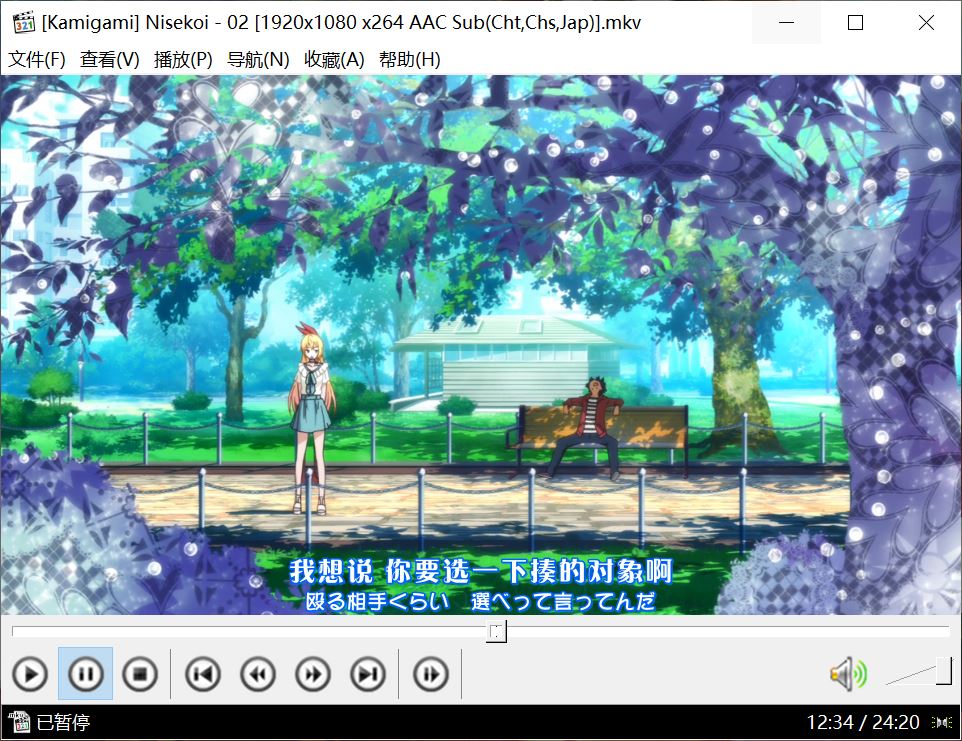The height and width of the screenshot is (741, 962).
Task: Click the seek bar thumb
Action: click(x=496, y=631)
